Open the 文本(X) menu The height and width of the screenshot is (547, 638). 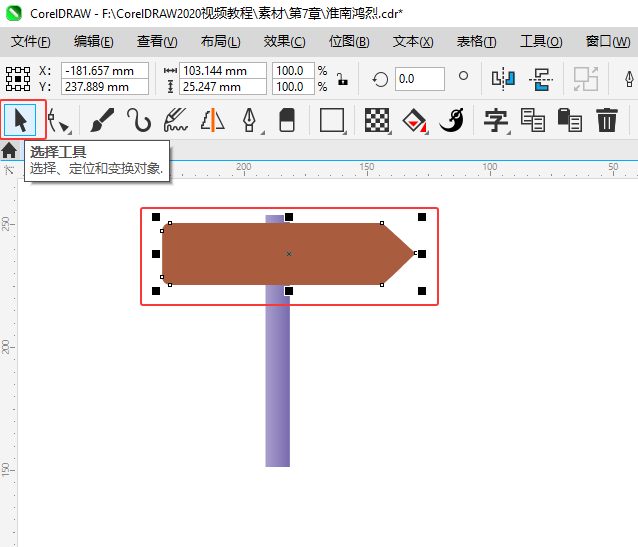click(413, 42)
